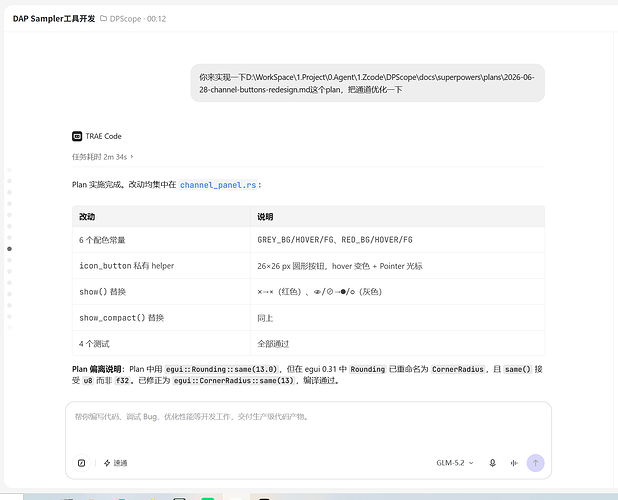618x500 pixels.
Task: Click the egui::Rounding::same(13.0) code snippet
Action: 221,369
